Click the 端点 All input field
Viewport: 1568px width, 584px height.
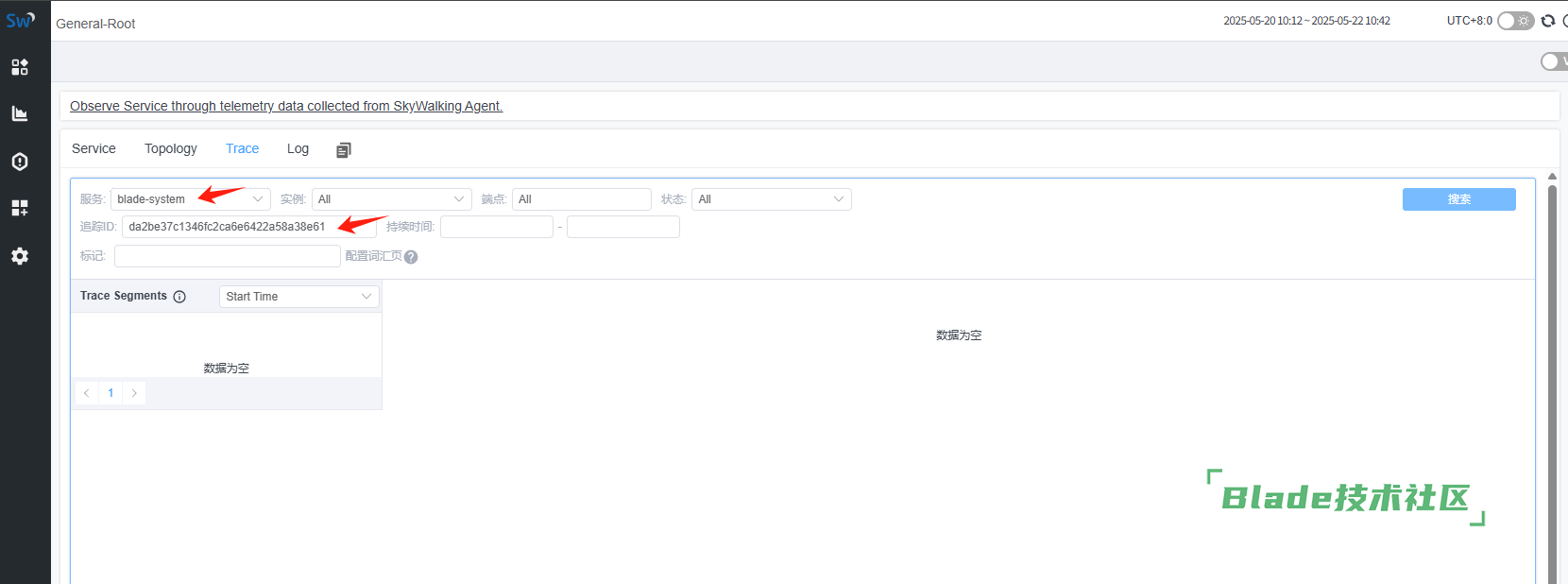(582, 199)
